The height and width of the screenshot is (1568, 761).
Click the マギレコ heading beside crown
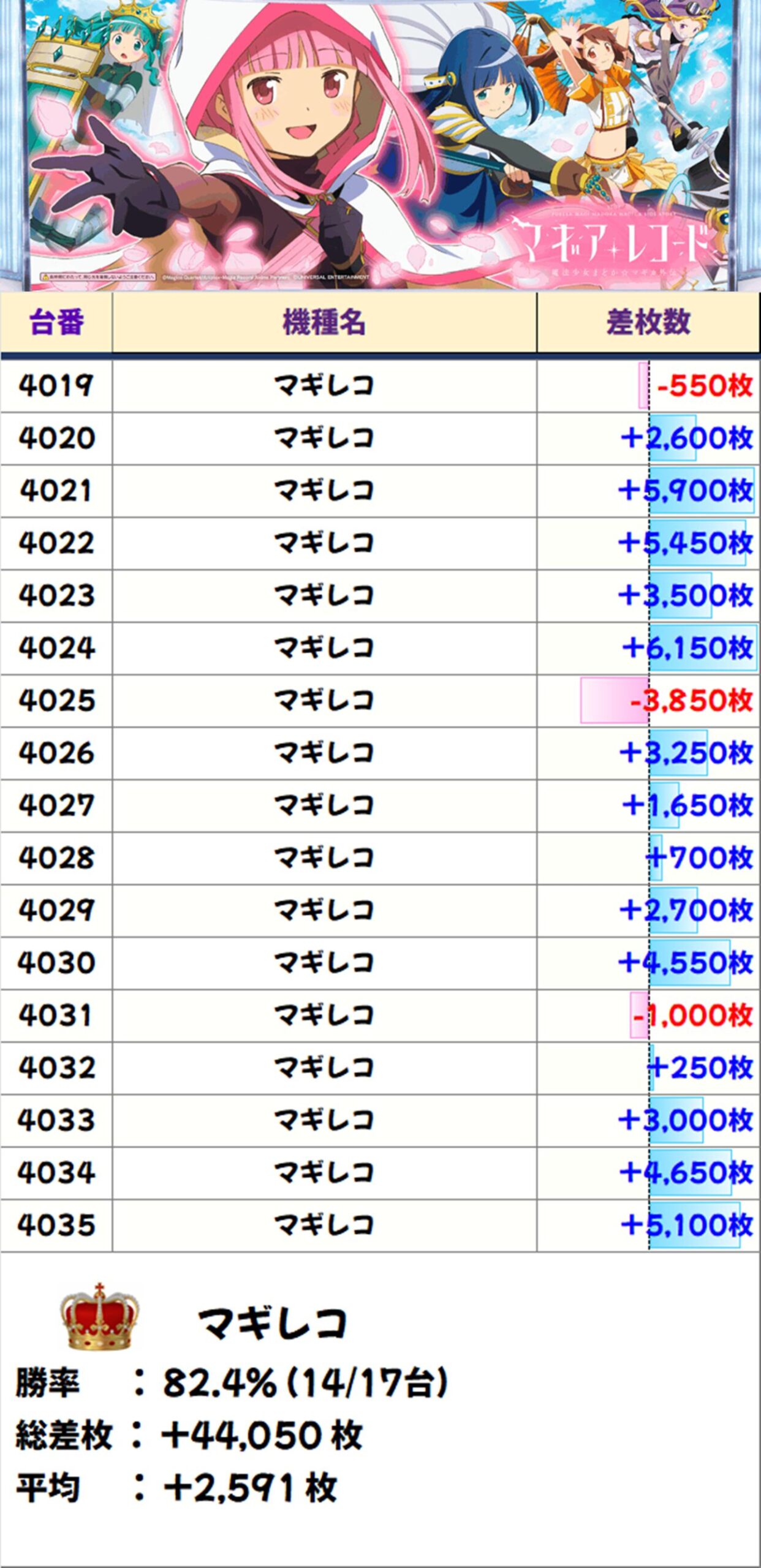pyautogui.click(x=273, y=1323)
